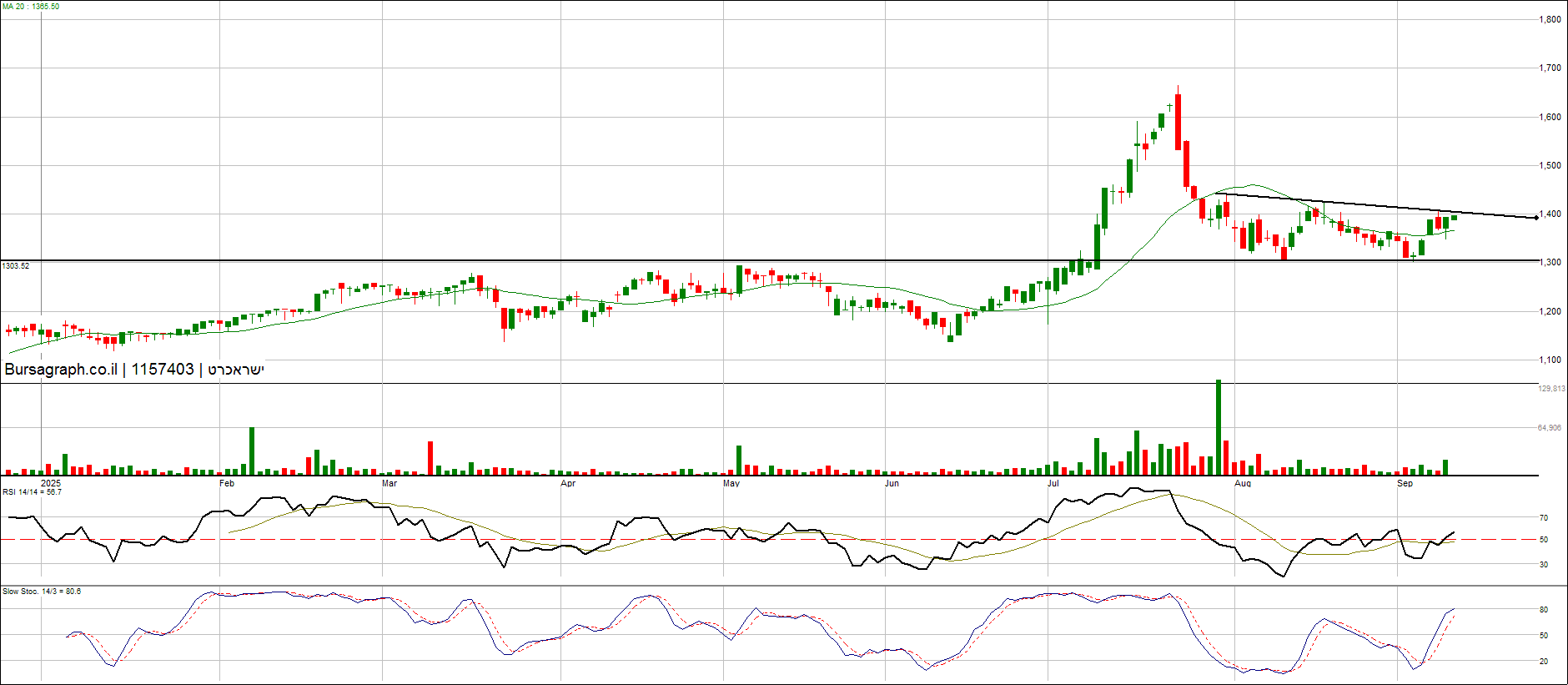Screen dimensions: 1568x685
Task: Click the Mar month marker on time axis
Action: pyautogui.click(x=389, y=484)
